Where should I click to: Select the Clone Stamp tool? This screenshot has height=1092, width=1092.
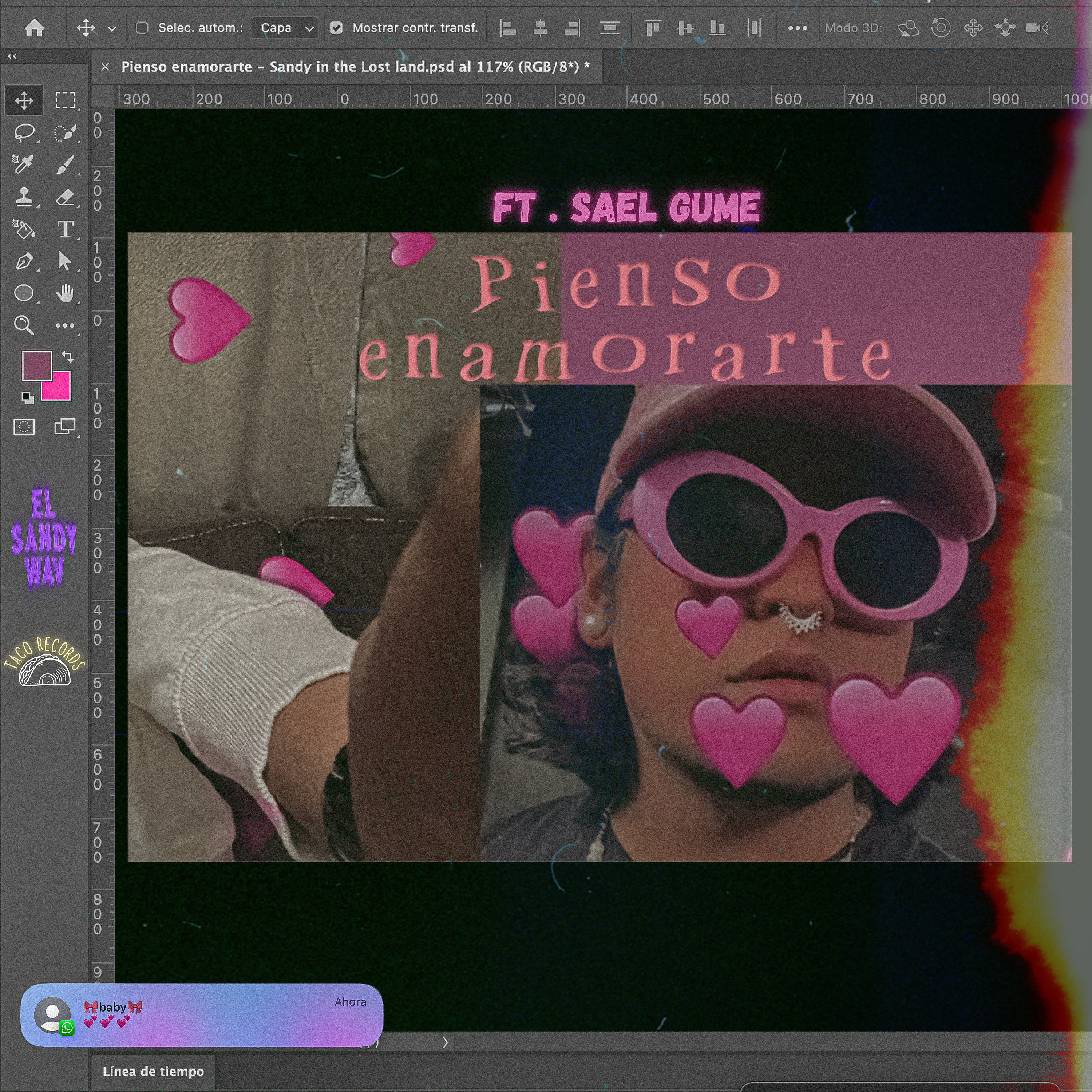(24, 197)
